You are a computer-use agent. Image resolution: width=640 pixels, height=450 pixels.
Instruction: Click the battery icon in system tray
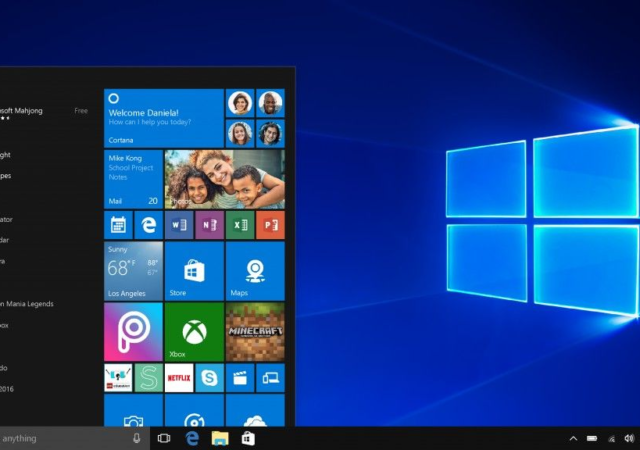pyautogui.click(x=592, y=439)
